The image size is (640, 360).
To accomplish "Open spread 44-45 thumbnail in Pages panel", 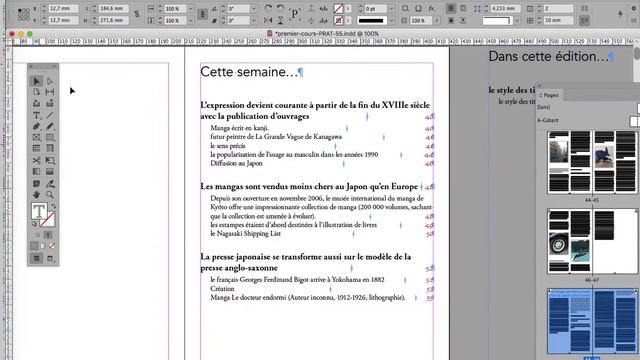I will [592, 162].
